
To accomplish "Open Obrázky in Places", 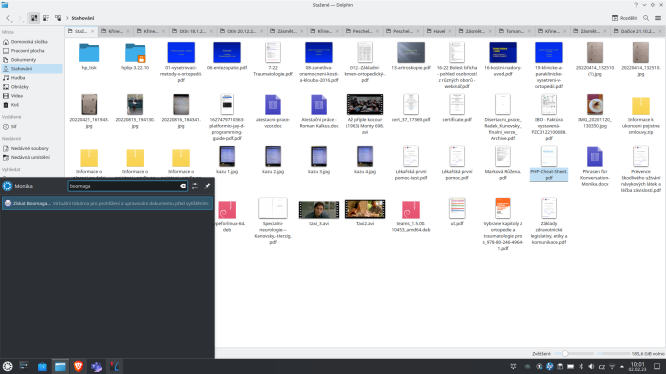I will point(20,87).
